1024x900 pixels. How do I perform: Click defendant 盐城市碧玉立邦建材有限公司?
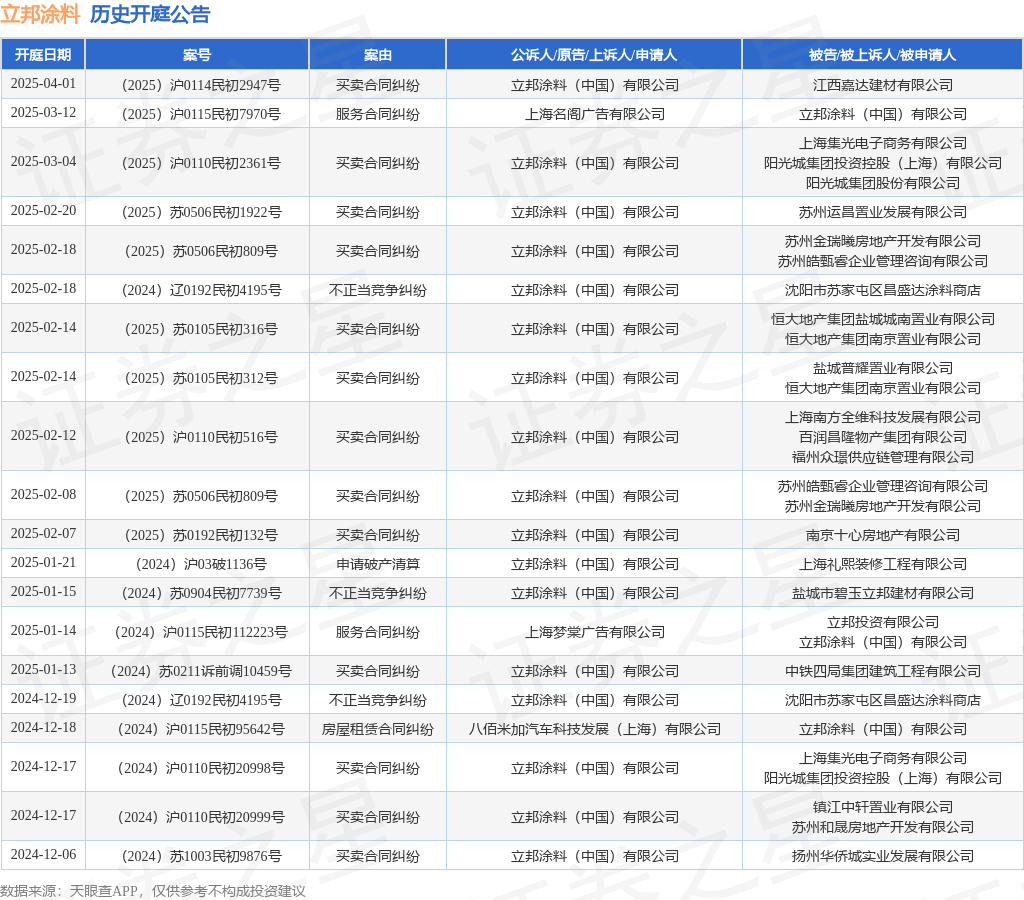point(882,593)
